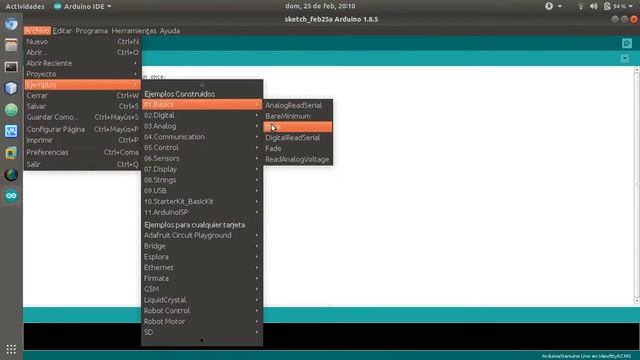
Task: Open the yellow-green square icon in the dock
Action: coord(11,153)
